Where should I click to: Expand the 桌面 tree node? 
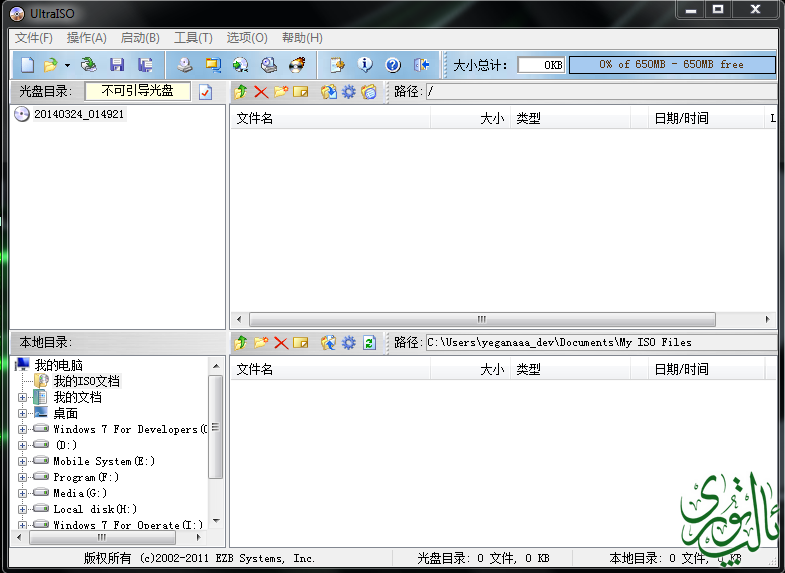(22, 413)
